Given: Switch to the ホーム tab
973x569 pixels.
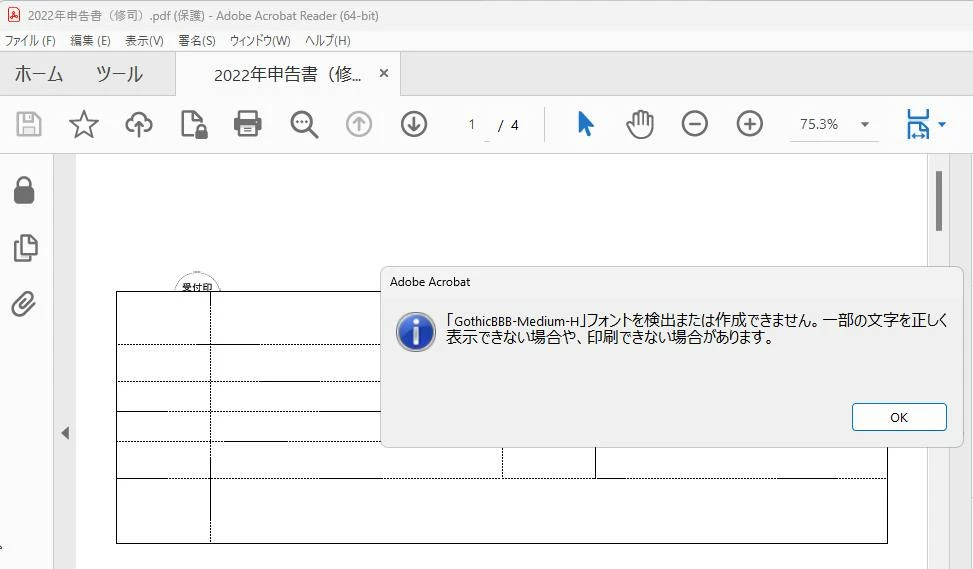Looking at the screenshot, I should pos(39,74).
